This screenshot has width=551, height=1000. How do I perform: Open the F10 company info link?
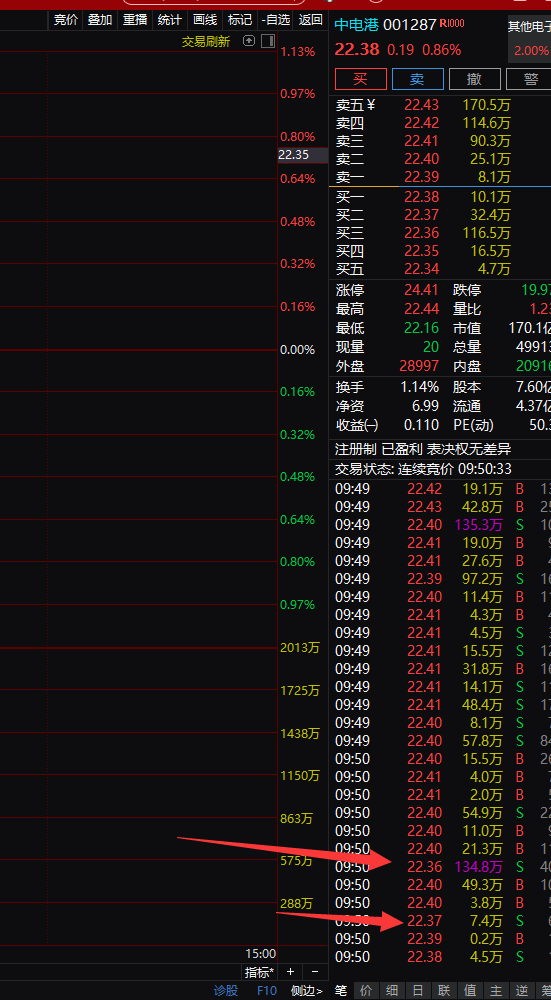click(x=267, y=990)
